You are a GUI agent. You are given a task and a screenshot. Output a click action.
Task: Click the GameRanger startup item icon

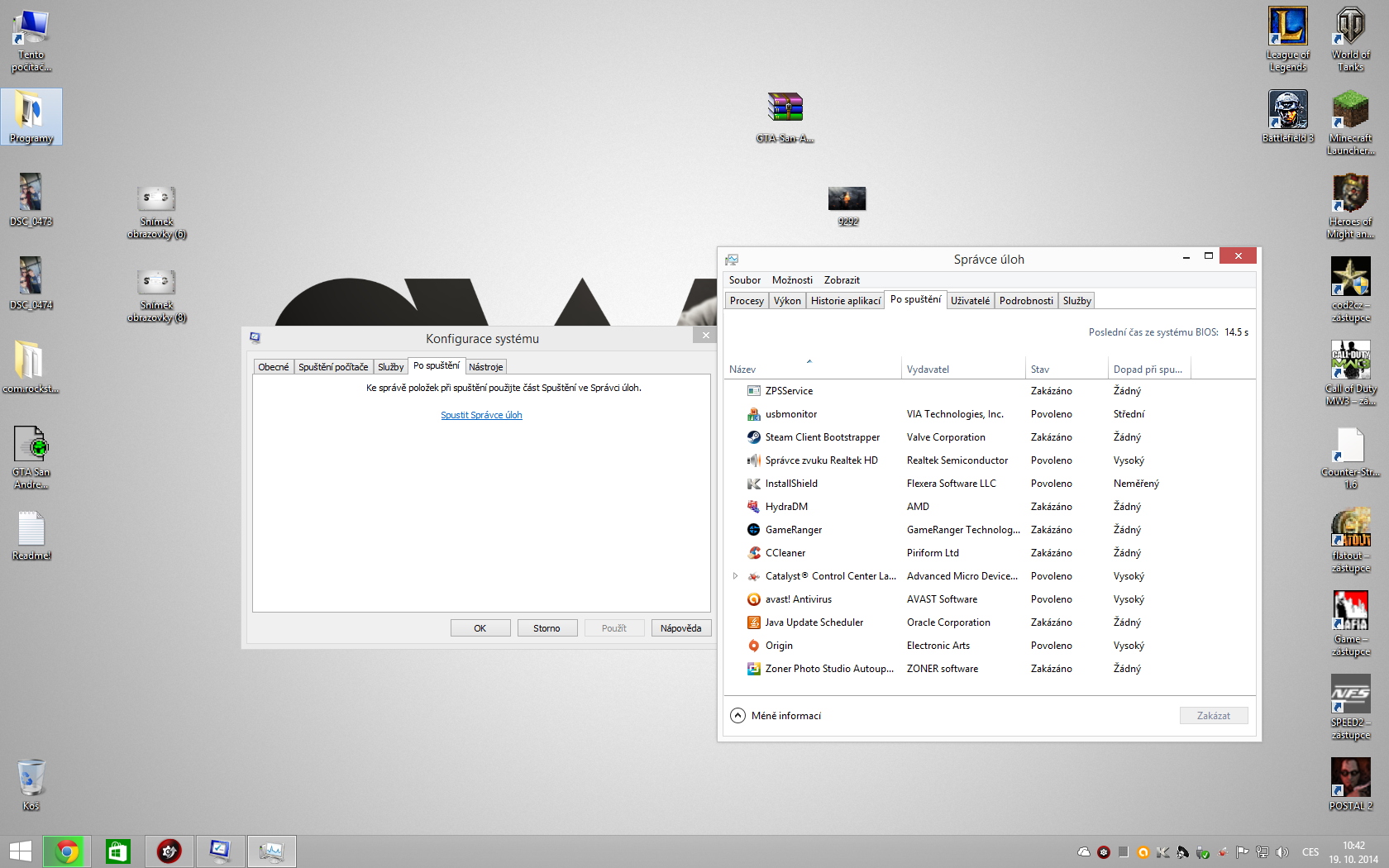point(753,530)
